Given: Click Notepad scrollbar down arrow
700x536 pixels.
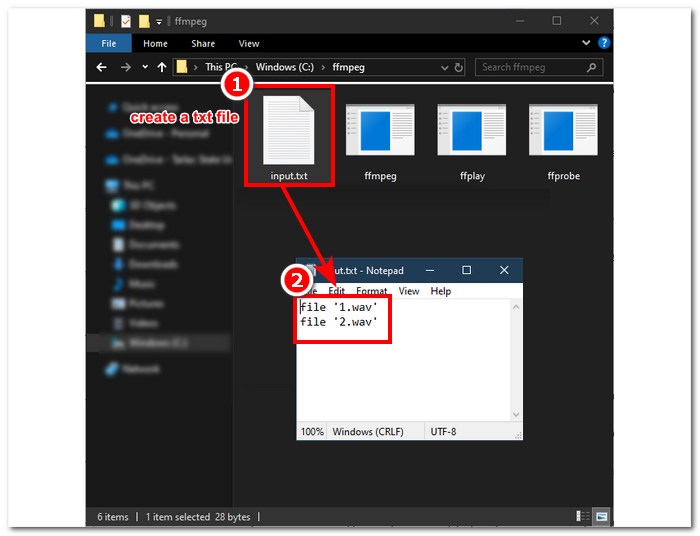Looking at the screenshot, I should 516,414.
